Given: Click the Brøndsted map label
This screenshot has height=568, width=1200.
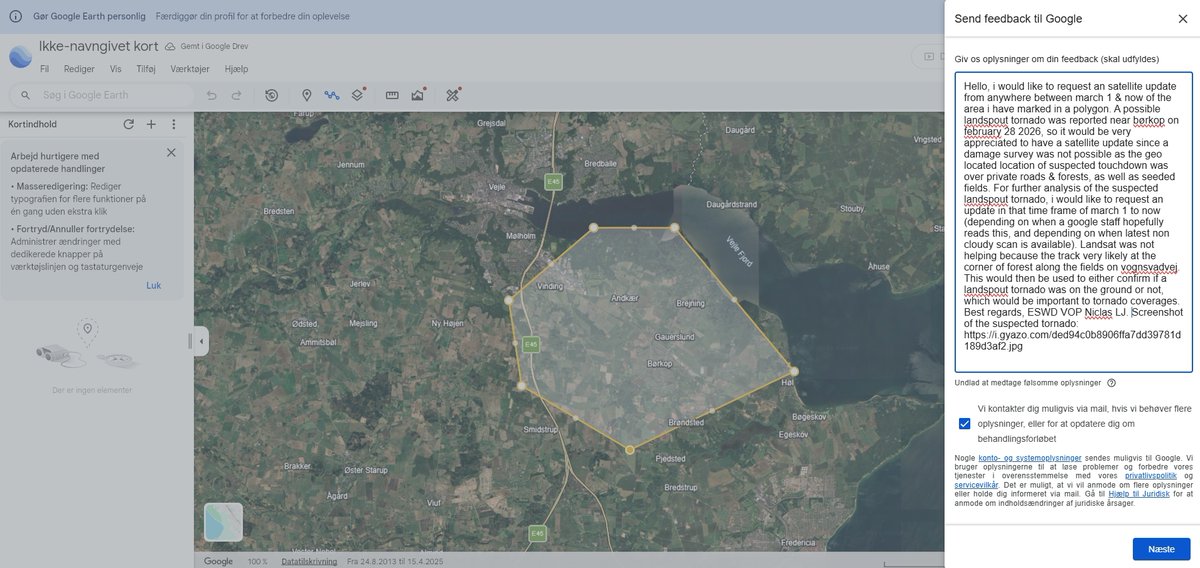Looking at the screenshot, I should 685,423.
